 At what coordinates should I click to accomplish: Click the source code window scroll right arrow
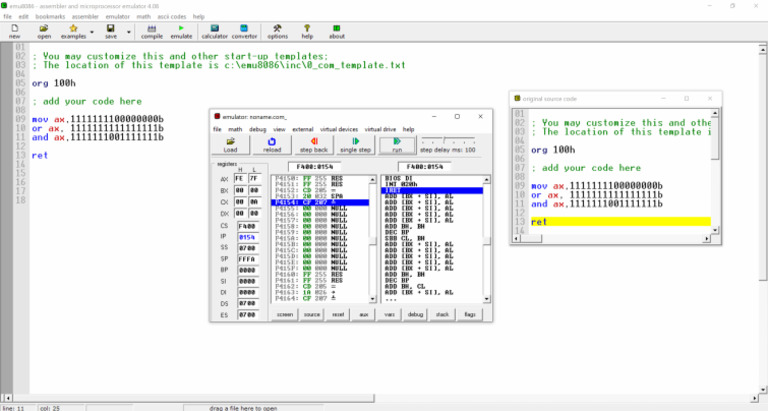pos(707,239)
